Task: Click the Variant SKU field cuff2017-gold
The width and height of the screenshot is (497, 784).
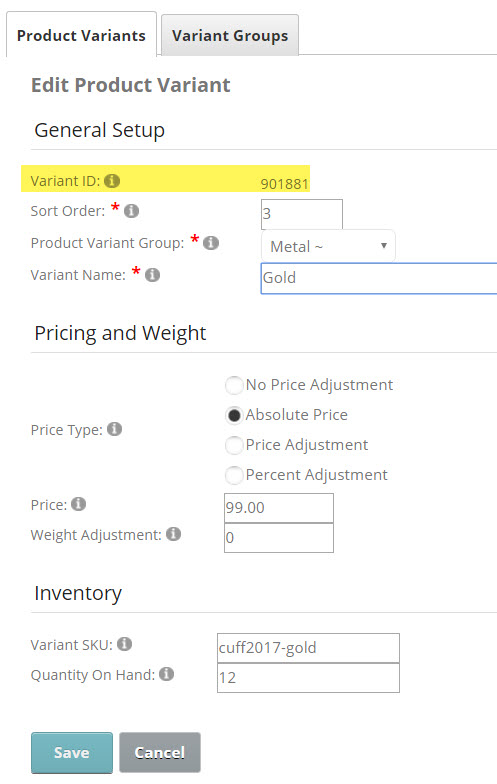Action: 308,648
